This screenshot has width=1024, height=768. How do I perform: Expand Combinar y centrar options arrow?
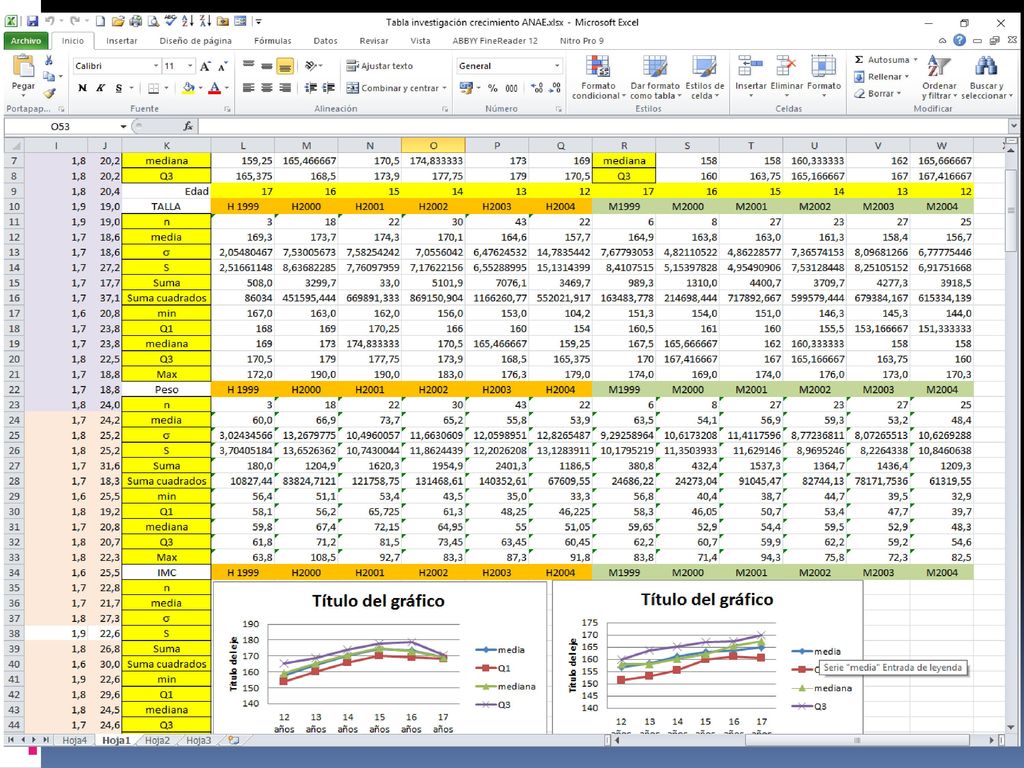pyautogui.click(x=445, y=88)
